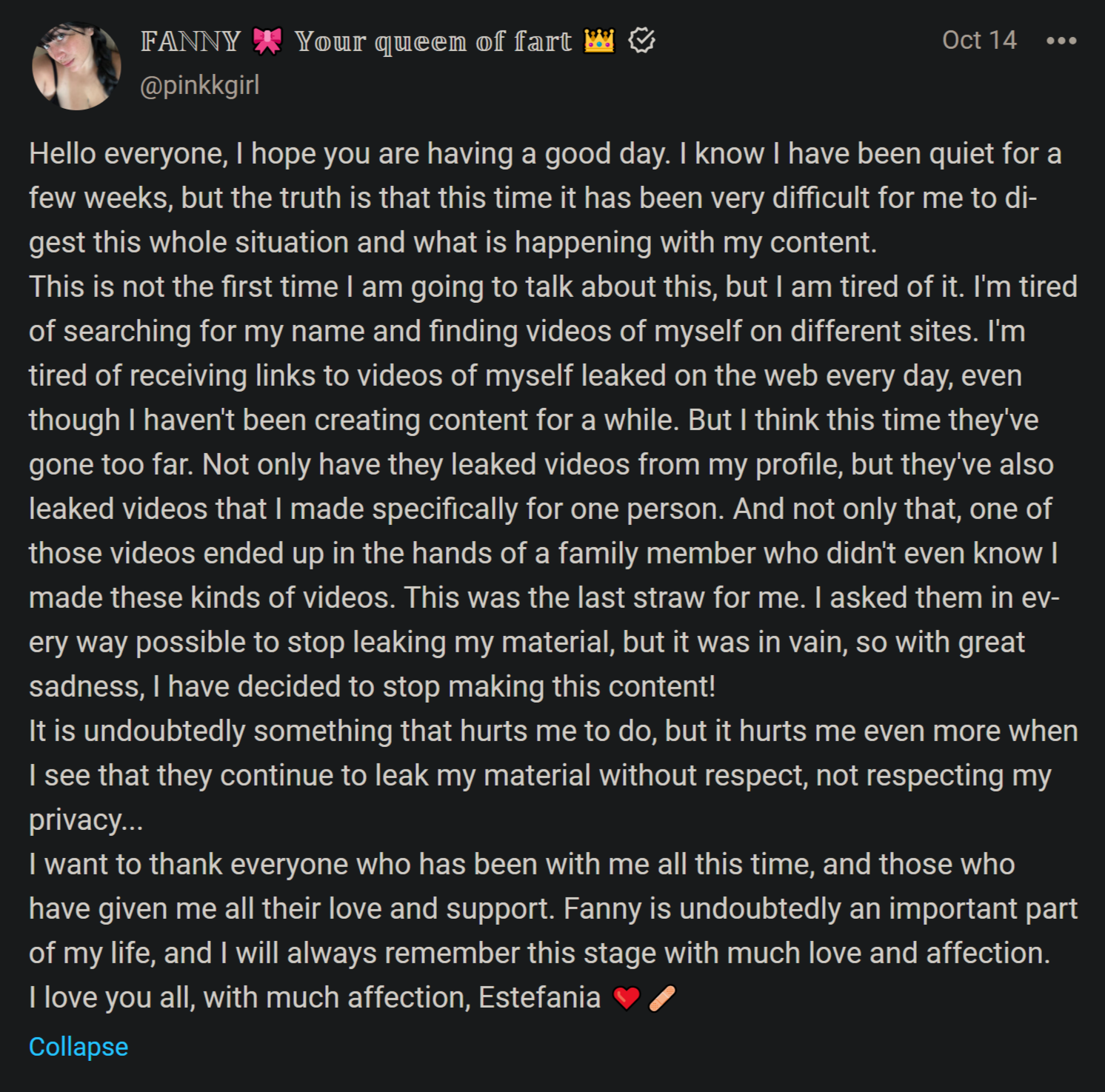1105x1092 pixels.
Task: Collapse the expanded post text
Action: (x=79, y=1047)
